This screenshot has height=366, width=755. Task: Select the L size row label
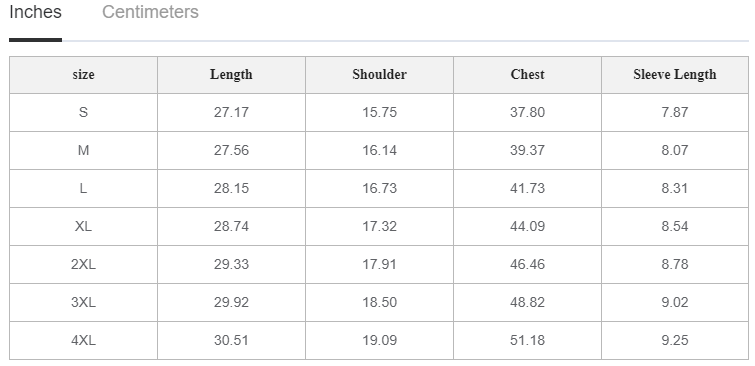click(83, 188)
